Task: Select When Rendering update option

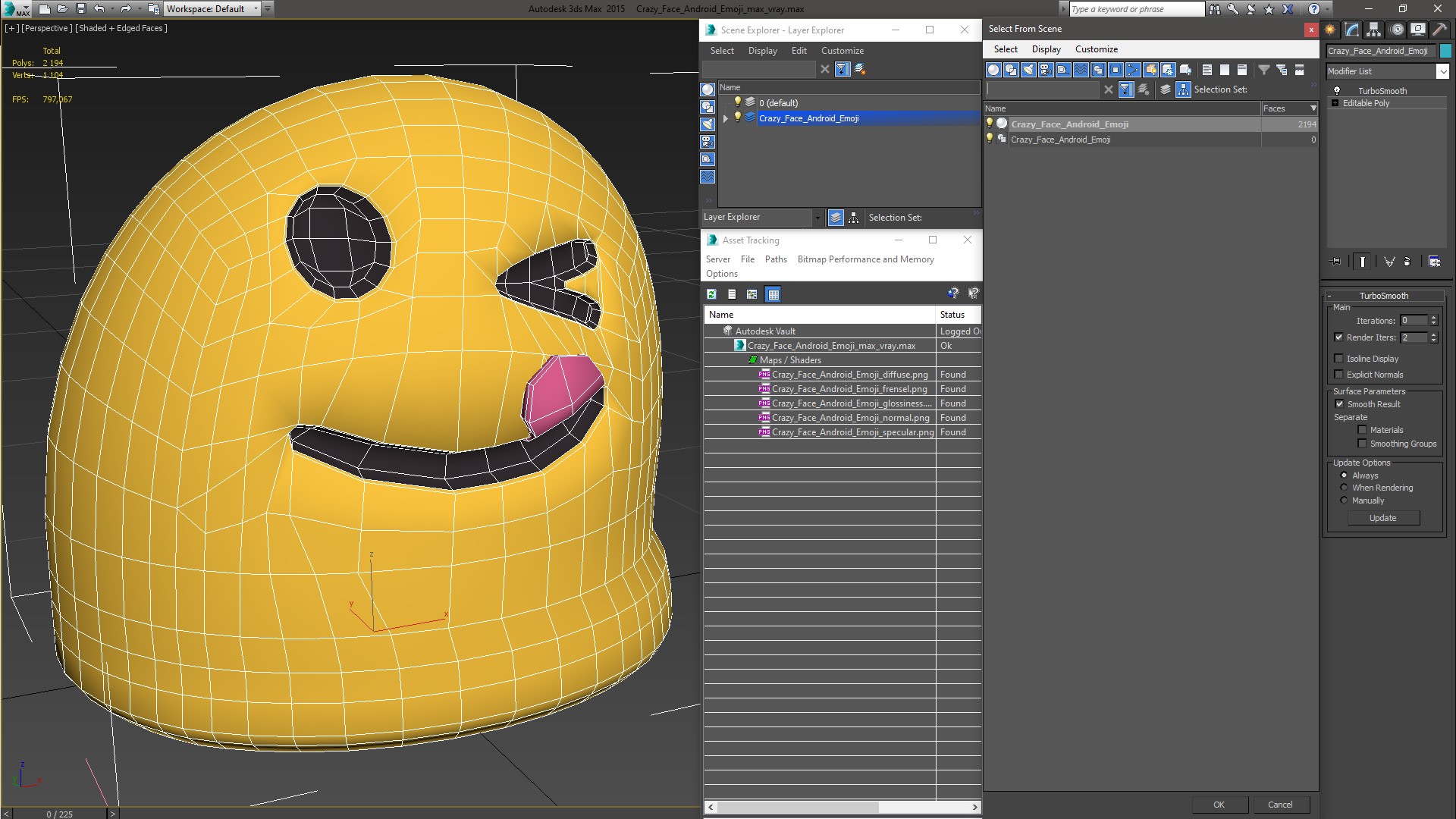Action: click(x=1344, y=488)
